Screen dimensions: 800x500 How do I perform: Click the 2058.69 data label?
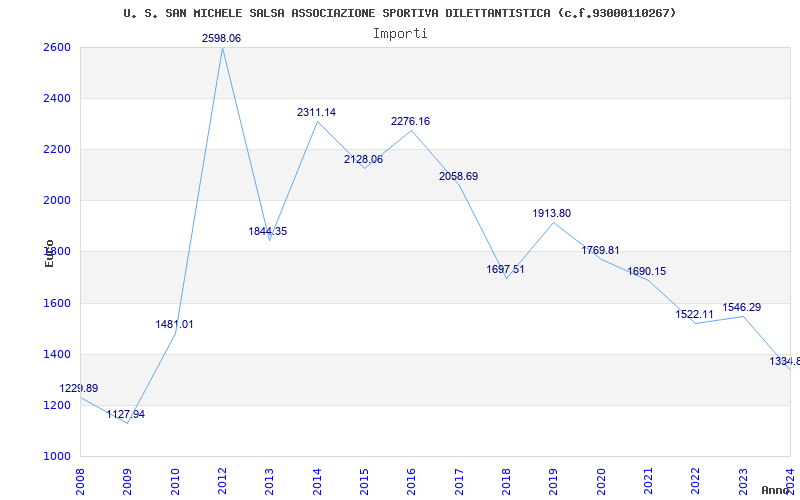click(x=458, y=176)
